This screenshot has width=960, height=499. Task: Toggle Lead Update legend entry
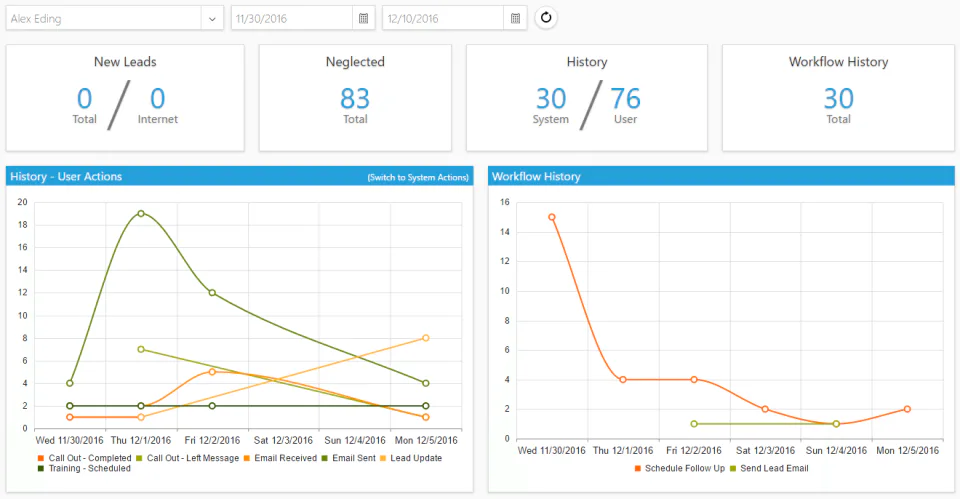411,458
